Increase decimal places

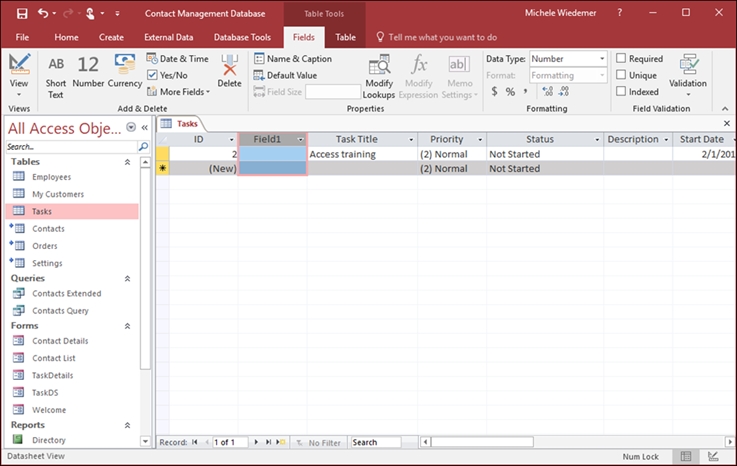548,91
